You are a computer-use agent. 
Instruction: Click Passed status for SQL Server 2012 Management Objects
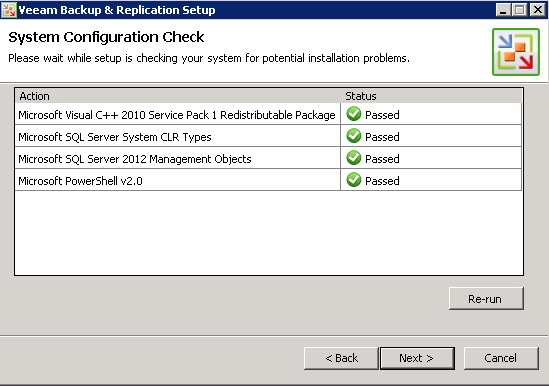[382, 159]
